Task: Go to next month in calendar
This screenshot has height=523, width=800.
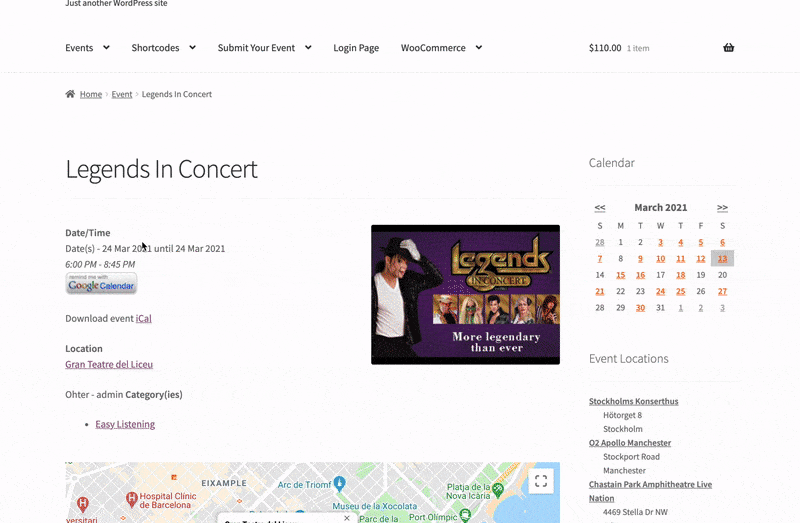Action: [722, 208]
